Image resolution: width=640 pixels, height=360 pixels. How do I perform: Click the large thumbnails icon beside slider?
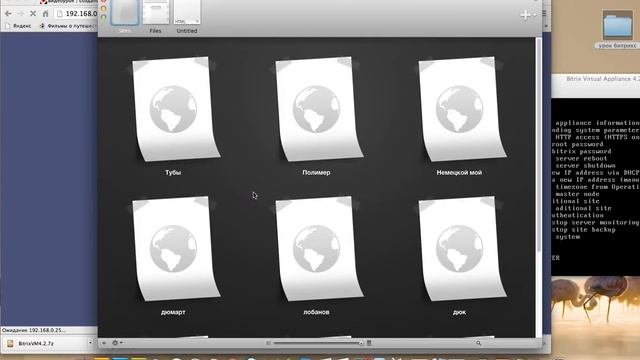(369, 343)
